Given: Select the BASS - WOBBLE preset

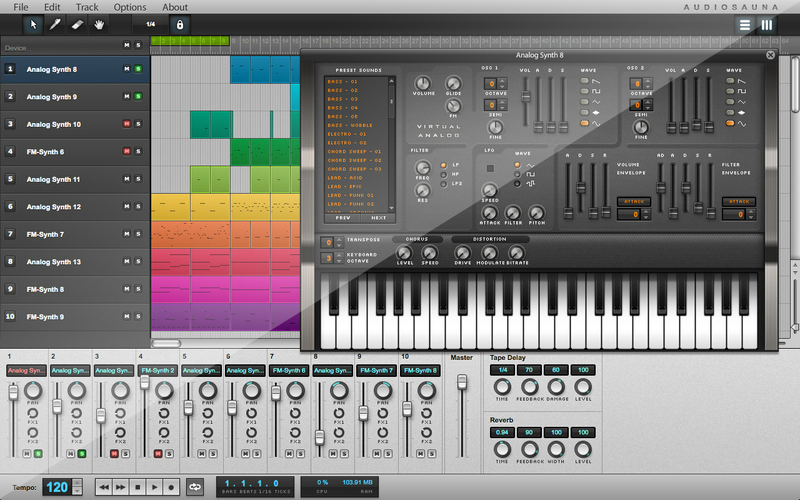Looking at the screenshot, I should [x=349, y=125].
